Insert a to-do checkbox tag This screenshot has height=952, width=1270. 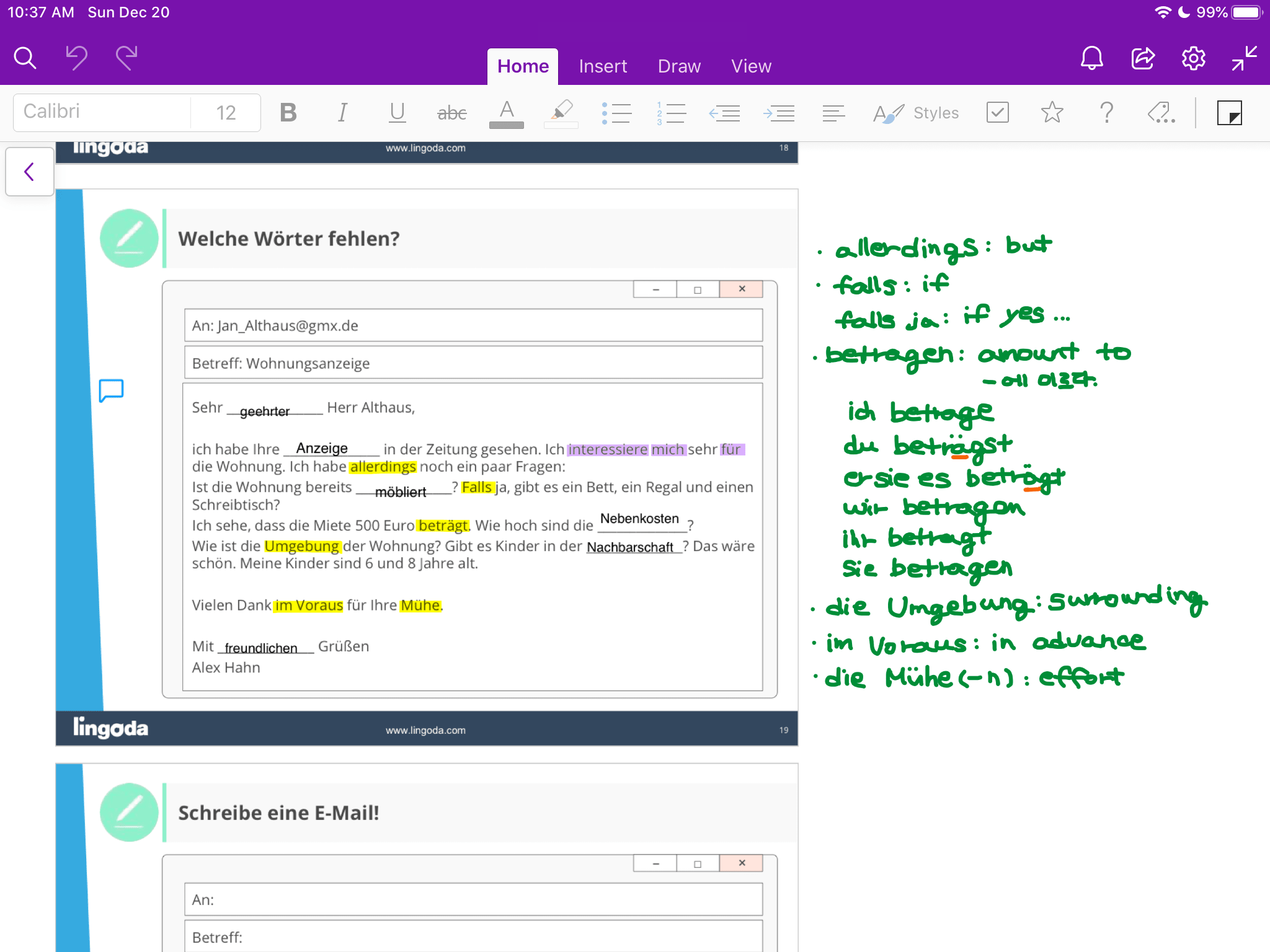[x=997, y=113]
